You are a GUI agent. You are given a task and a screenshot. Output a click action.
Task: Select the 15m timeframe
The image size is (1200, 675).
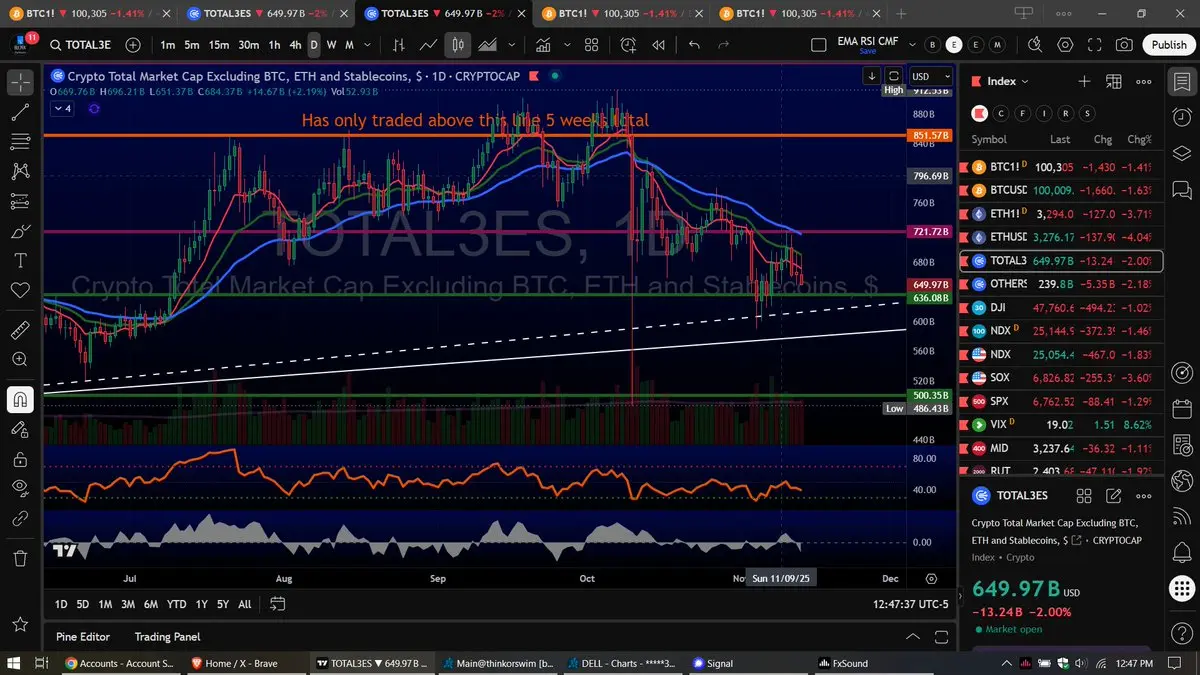coord(219,45)
